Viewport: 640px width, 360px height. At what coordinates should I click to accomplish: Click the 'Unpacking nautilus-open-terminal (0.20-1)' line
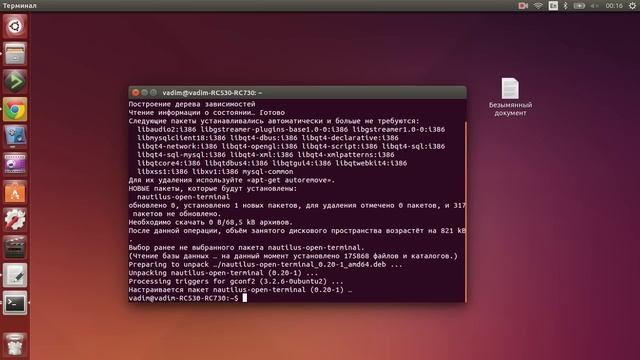(223, 273)
